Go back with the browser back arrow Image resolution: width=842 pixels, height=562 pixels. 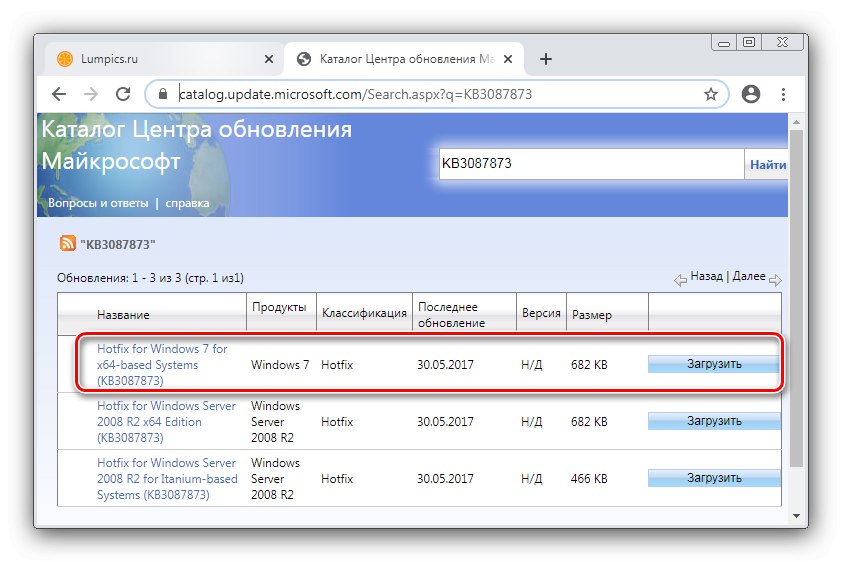[x=59, y=94]
